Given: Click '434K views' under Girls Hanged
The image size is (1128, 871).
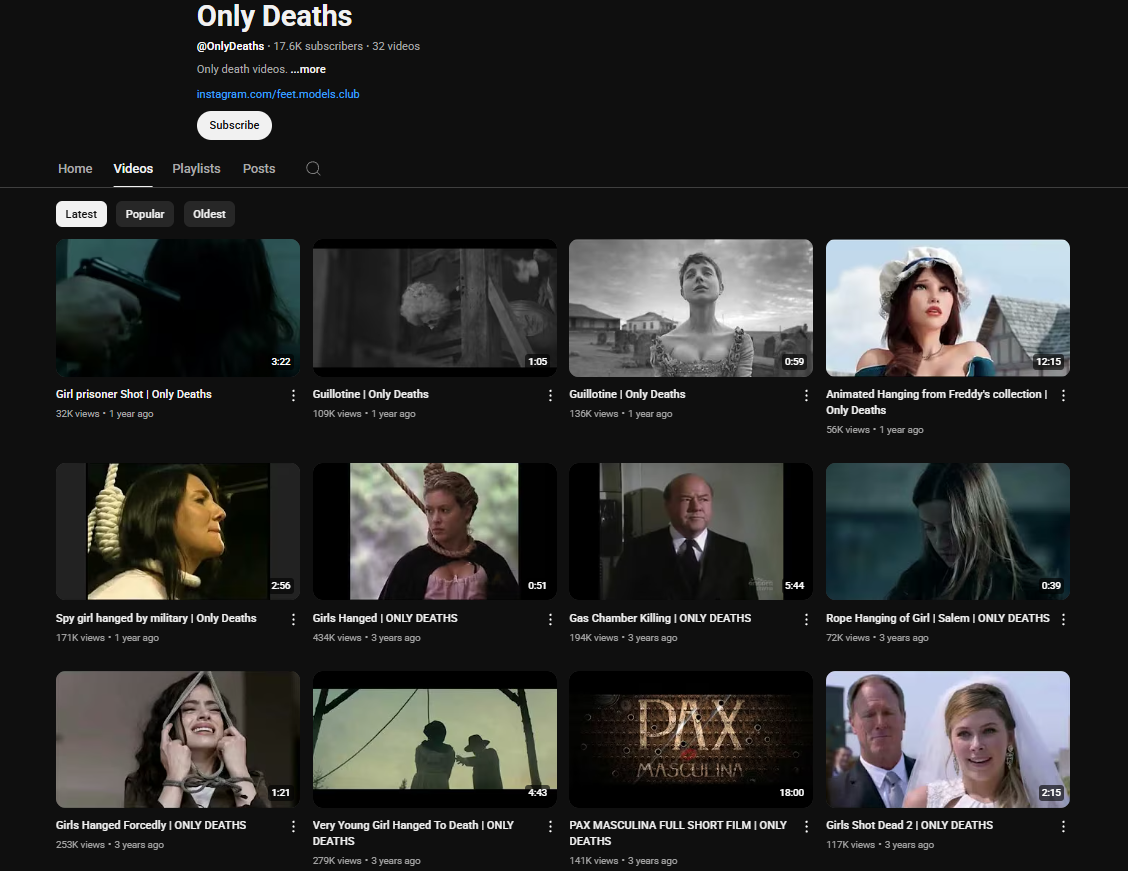Looking at the screenshot, I should pos(337,637).
